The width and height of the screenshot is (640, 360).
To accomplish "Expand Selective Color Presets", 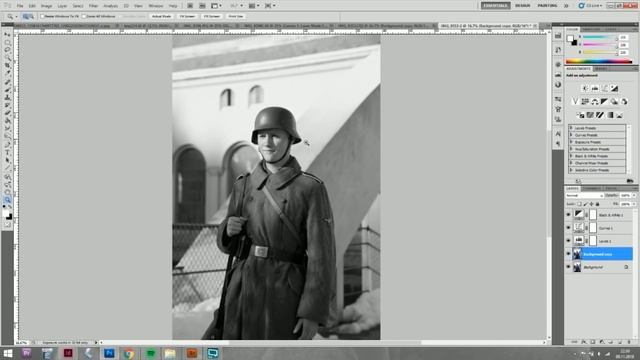I will point(571,169).
